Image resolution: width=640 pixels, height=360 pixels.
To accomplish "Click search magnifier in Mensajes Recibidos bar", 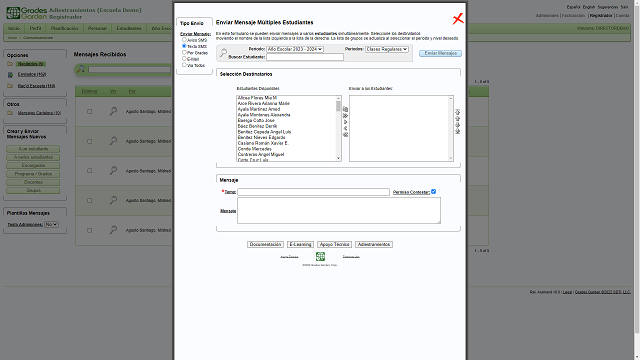I will pyautogui.click(x=81, y=69).
